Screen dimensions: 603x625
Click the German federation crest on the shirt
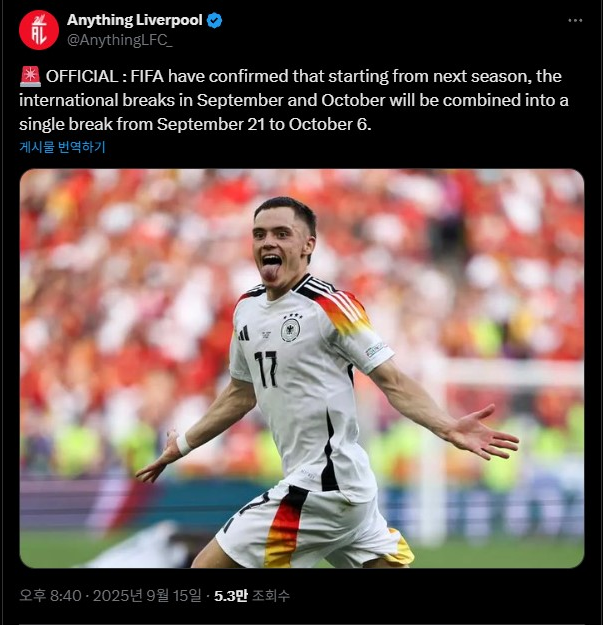tap(291, 330)
